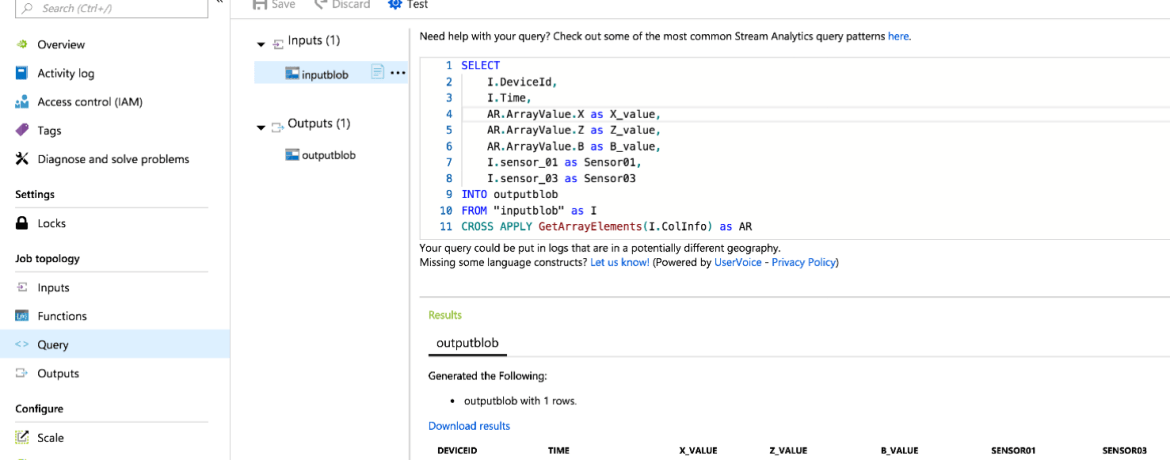Click the Discard button
1170x460 pixels.
coord(342,4)
